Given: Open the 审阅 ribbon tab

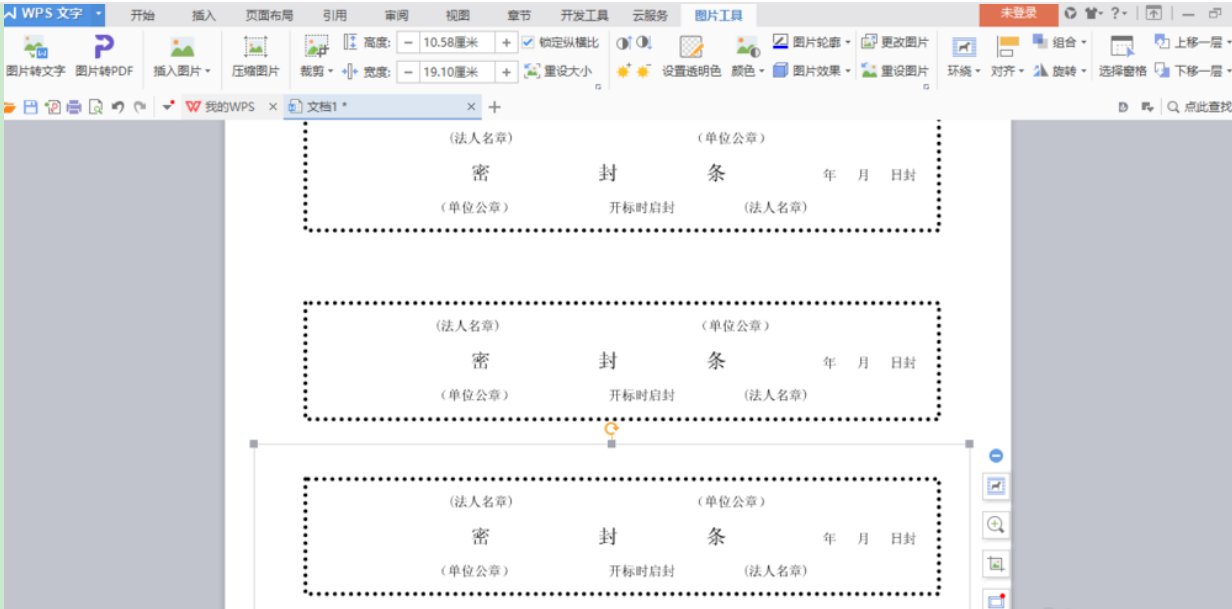Looking at the screenshot, I should point(396,15).
